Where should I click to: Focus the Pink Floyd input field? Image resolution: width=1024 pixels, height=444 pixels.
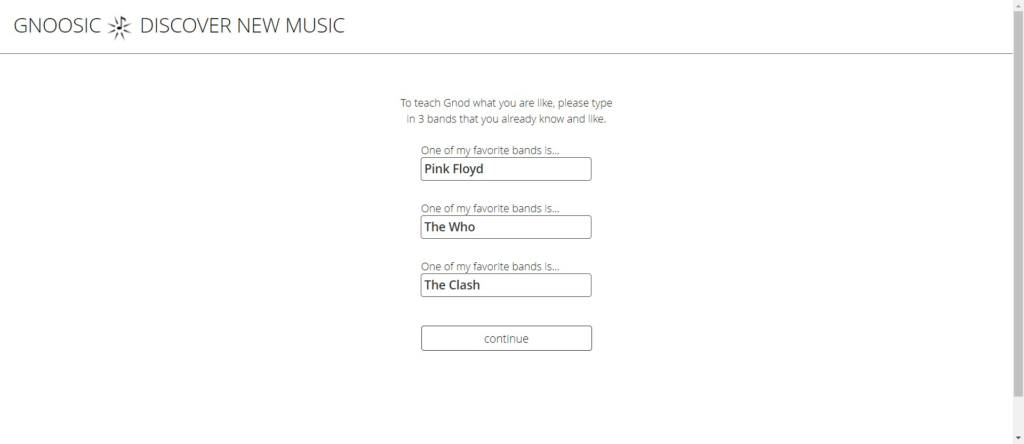506,169
